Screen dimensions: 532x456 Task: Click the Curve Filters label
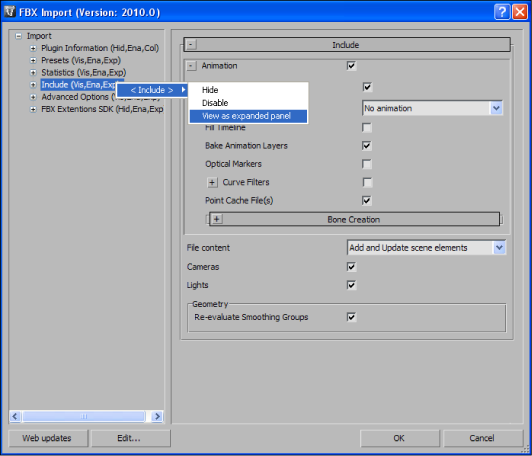point(246,183)
